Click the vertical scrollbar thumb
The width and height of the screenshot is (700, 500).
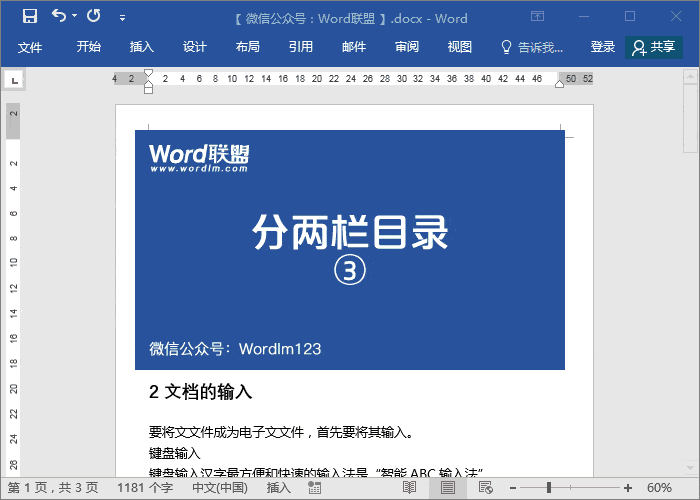coord(690,118)
